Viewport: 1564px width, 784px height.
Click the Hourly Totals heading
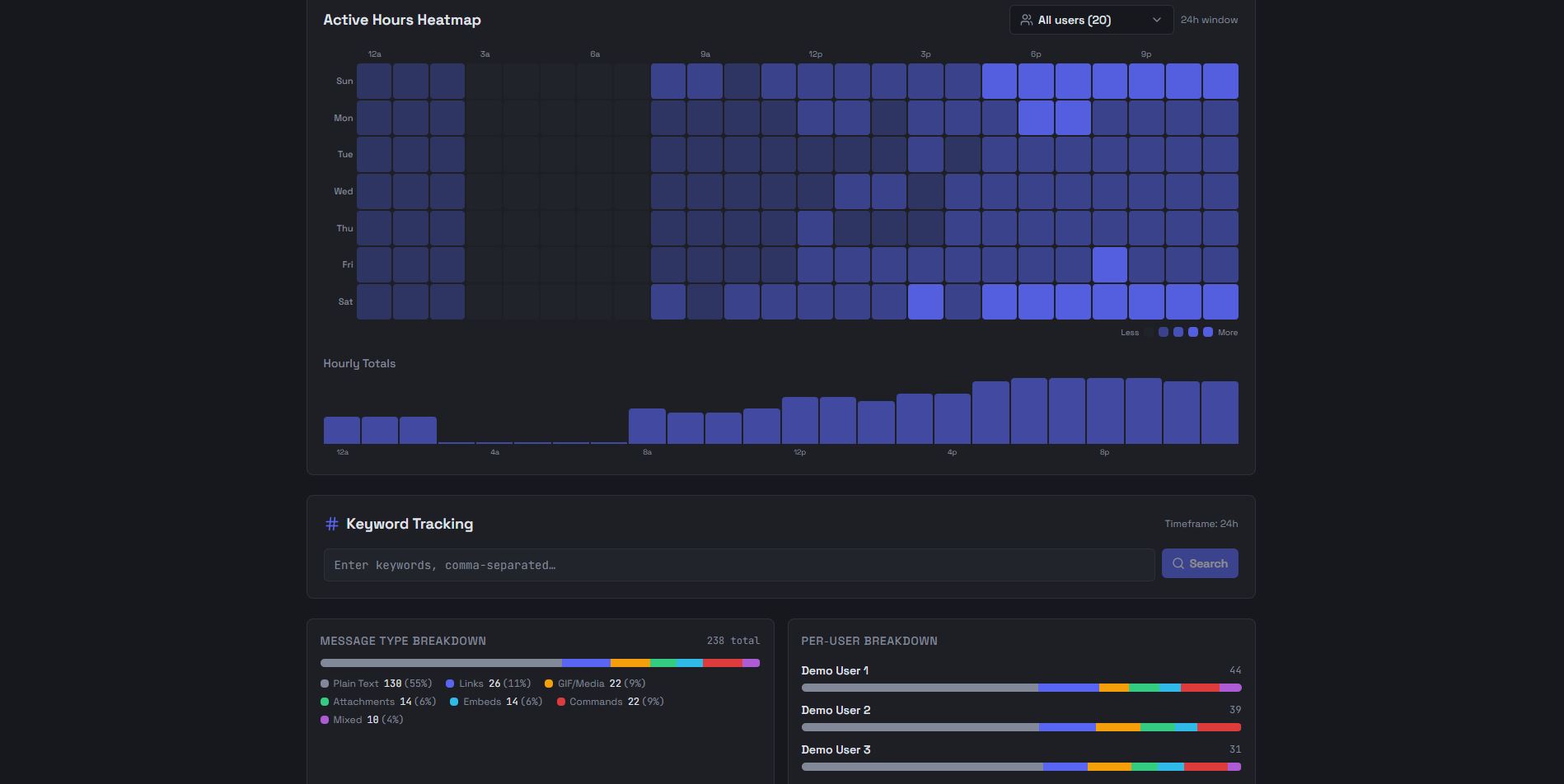click(359, 363)
